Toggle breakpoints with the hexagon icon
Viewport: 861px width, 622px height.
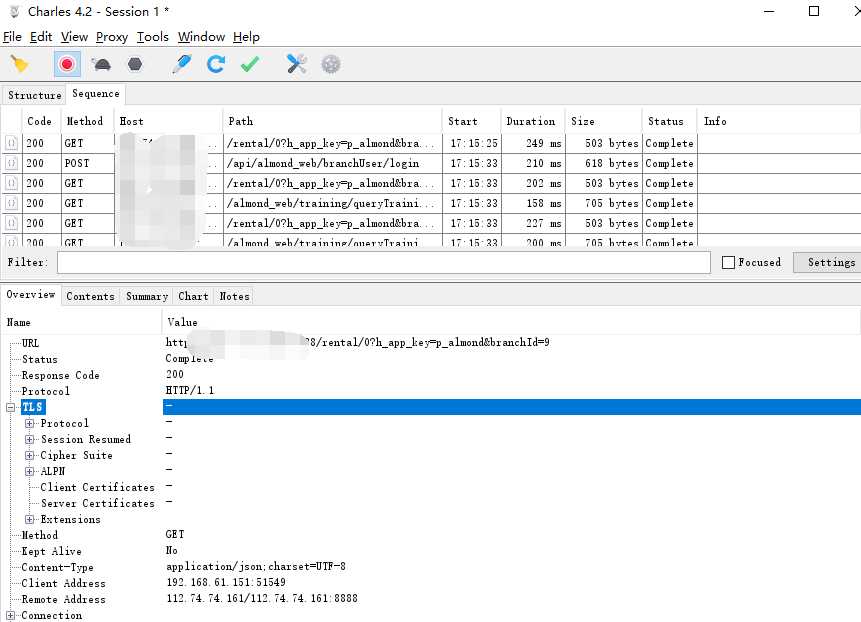[135, 64]
